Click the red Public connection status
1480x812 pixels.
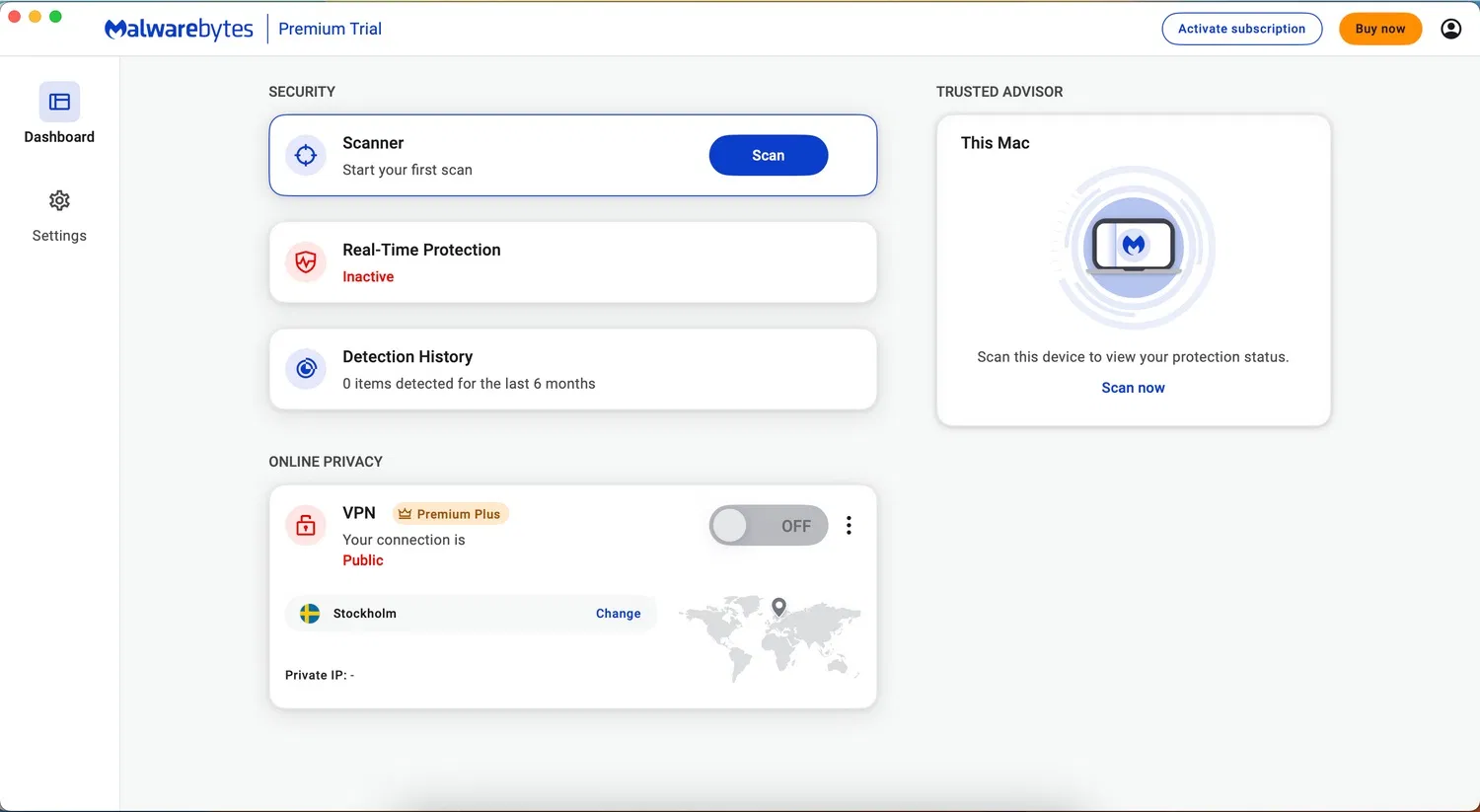(363, 560)
